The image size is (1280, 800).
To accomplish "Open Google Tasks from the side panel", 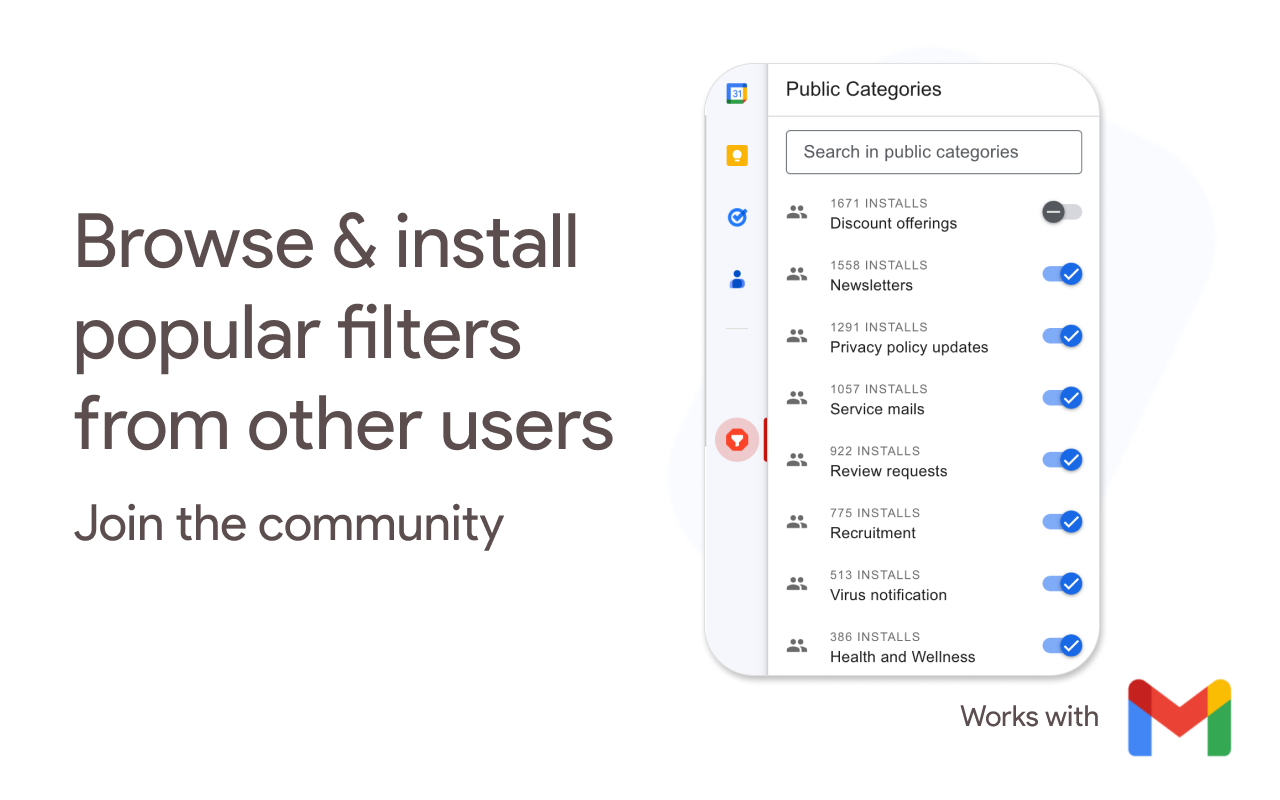I will point(737,216).
